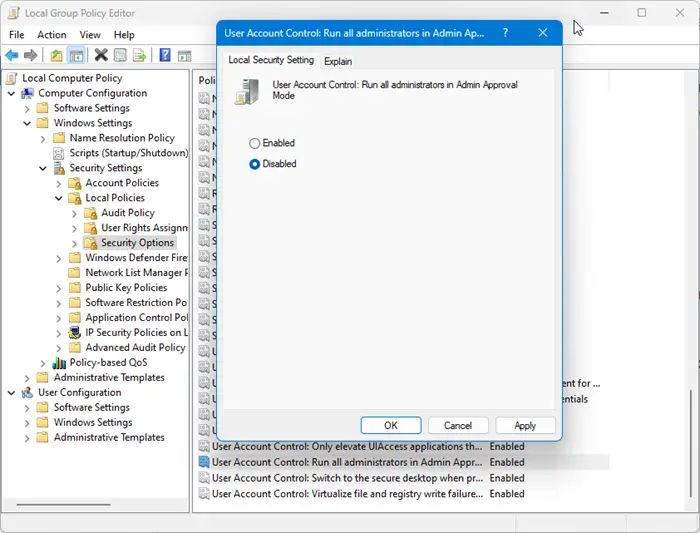
Task: Select Software Settings under Computer Configuration
Action: click(92, 108)
